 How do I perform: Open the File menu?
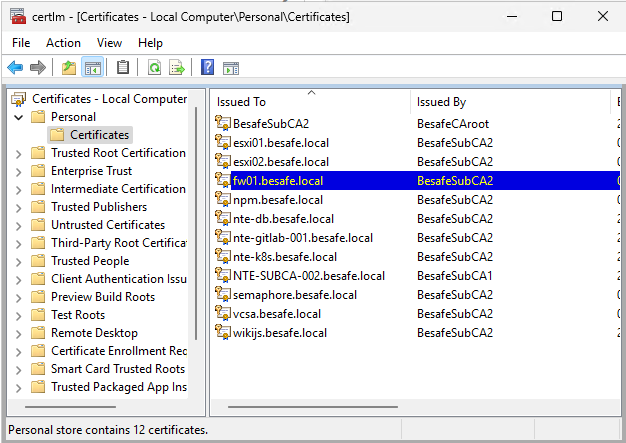(21, 43)
